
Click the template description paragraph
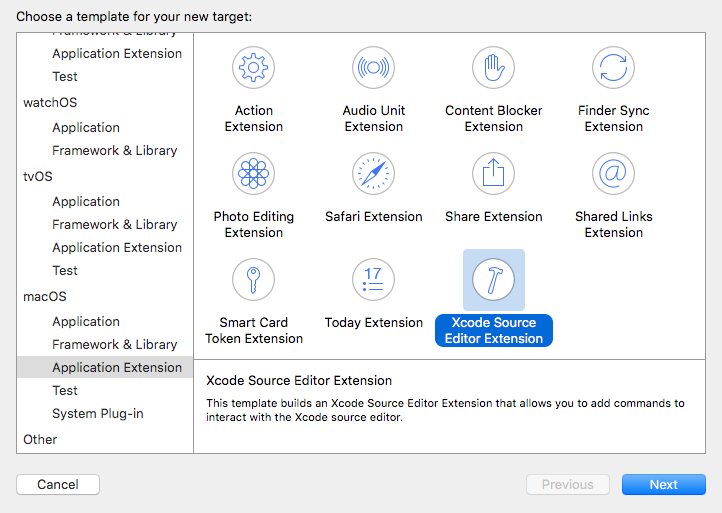[445, 410]
